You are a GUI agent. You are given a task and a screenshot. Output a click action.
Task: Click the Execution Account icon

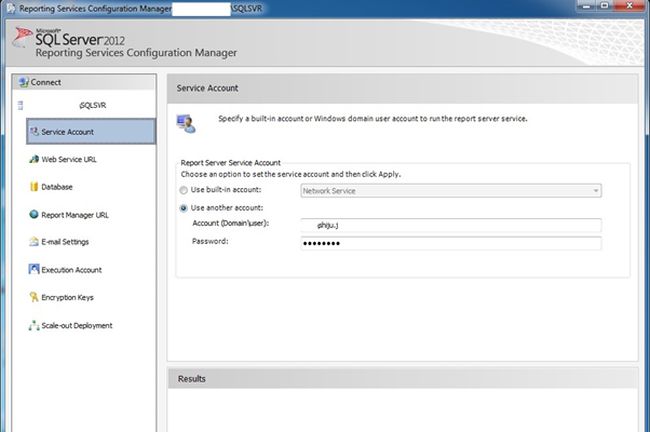(x=34, y=269)
